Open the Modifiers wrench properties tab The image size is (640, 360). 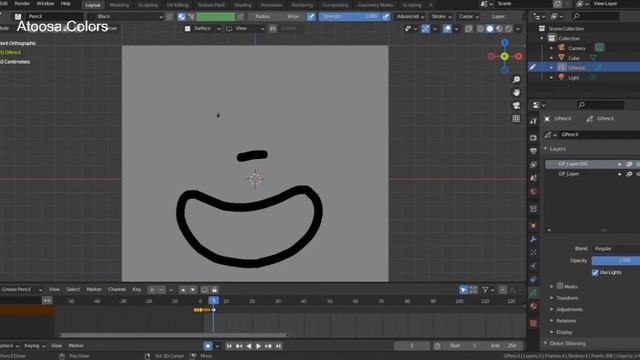click(x=533, y=239)
